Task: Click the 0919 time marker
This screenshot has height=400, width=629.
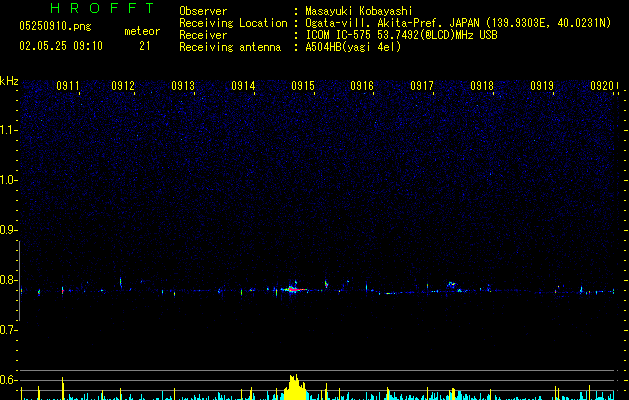Action: click(542, 86)
